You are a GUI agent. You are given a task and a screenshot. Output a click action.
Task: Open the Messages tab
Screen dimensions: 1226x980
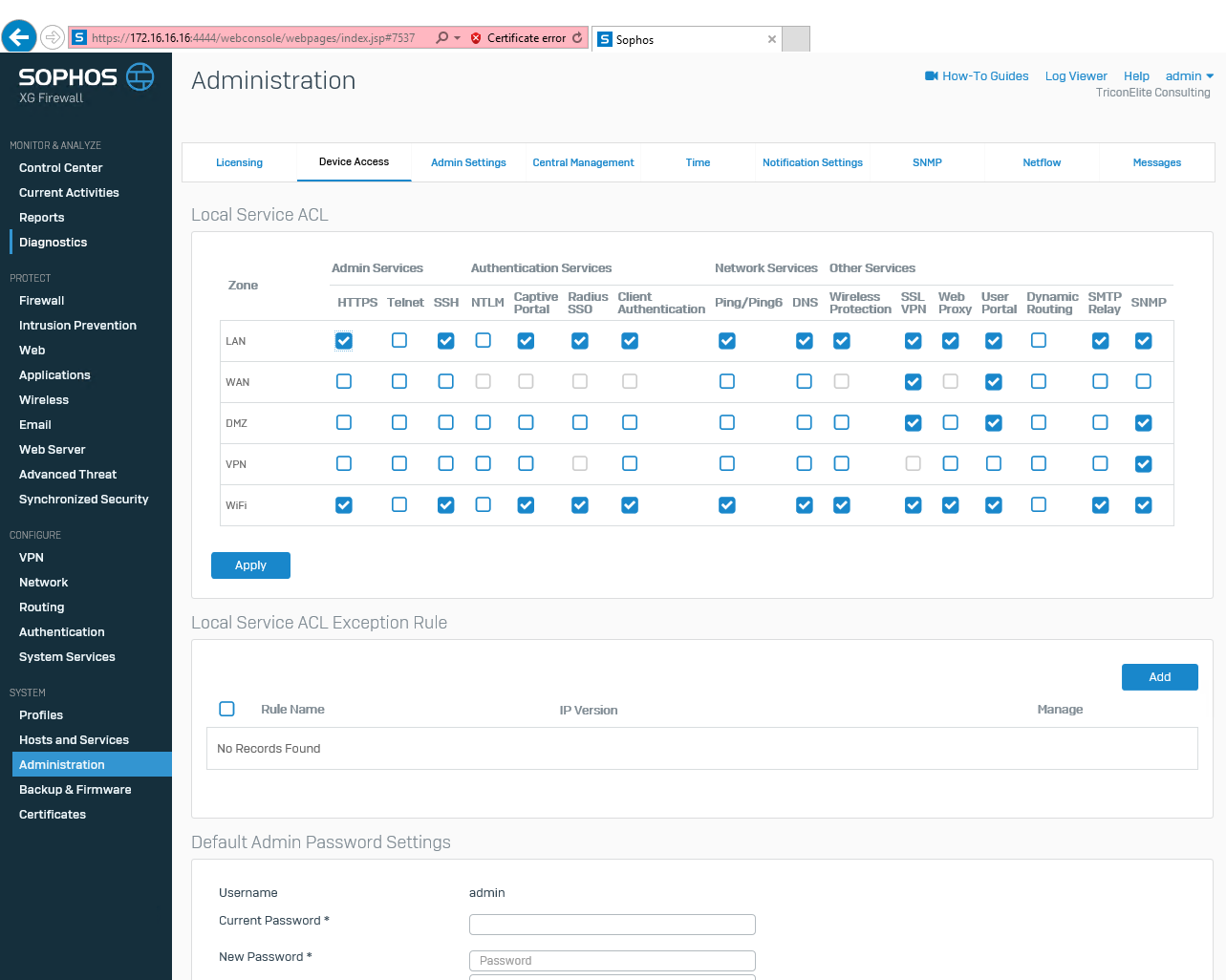[1156, 162]
